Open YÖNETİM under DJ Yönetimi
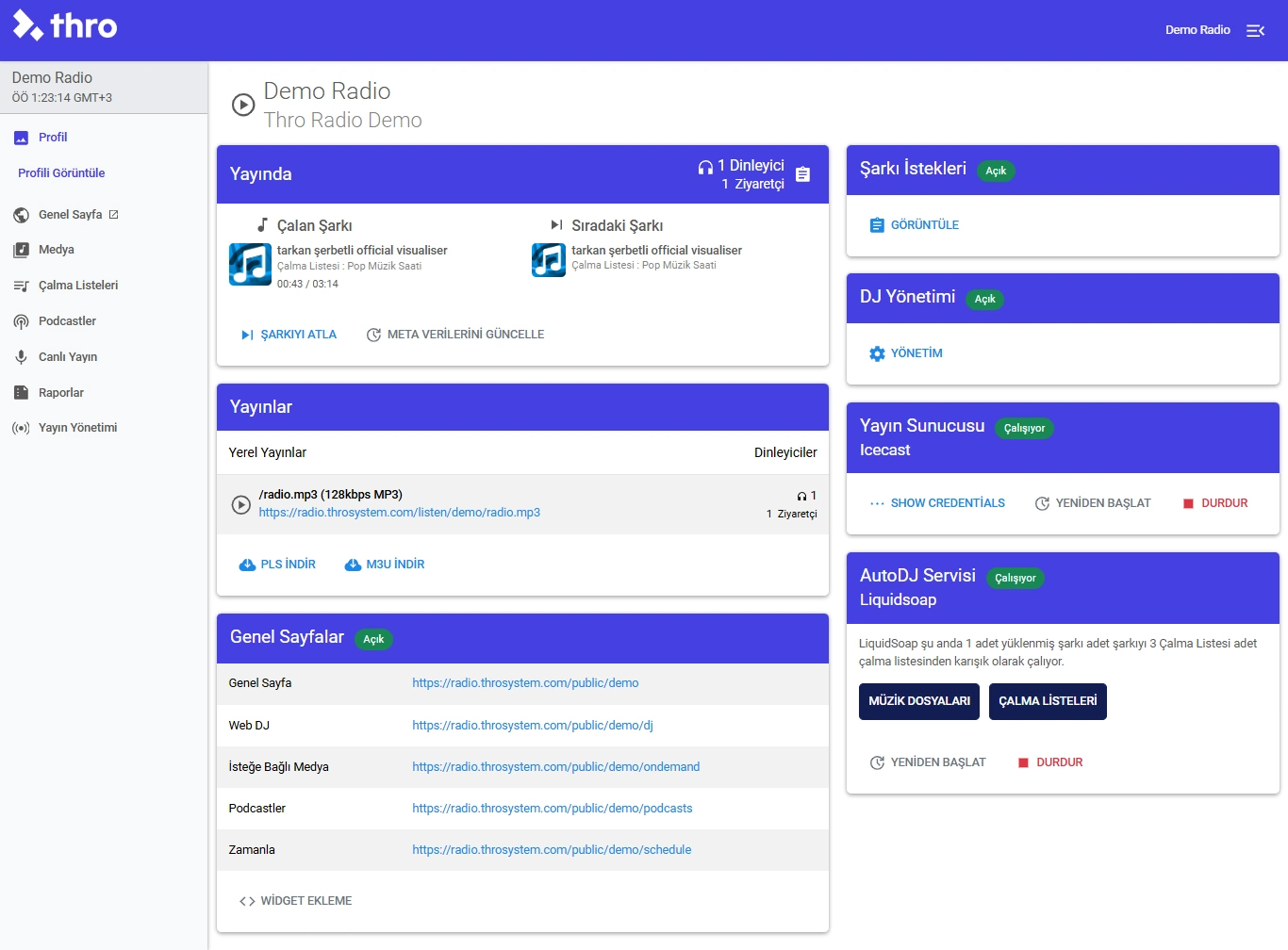This screenshot has height=950, width=1288. tap(905, 353)
